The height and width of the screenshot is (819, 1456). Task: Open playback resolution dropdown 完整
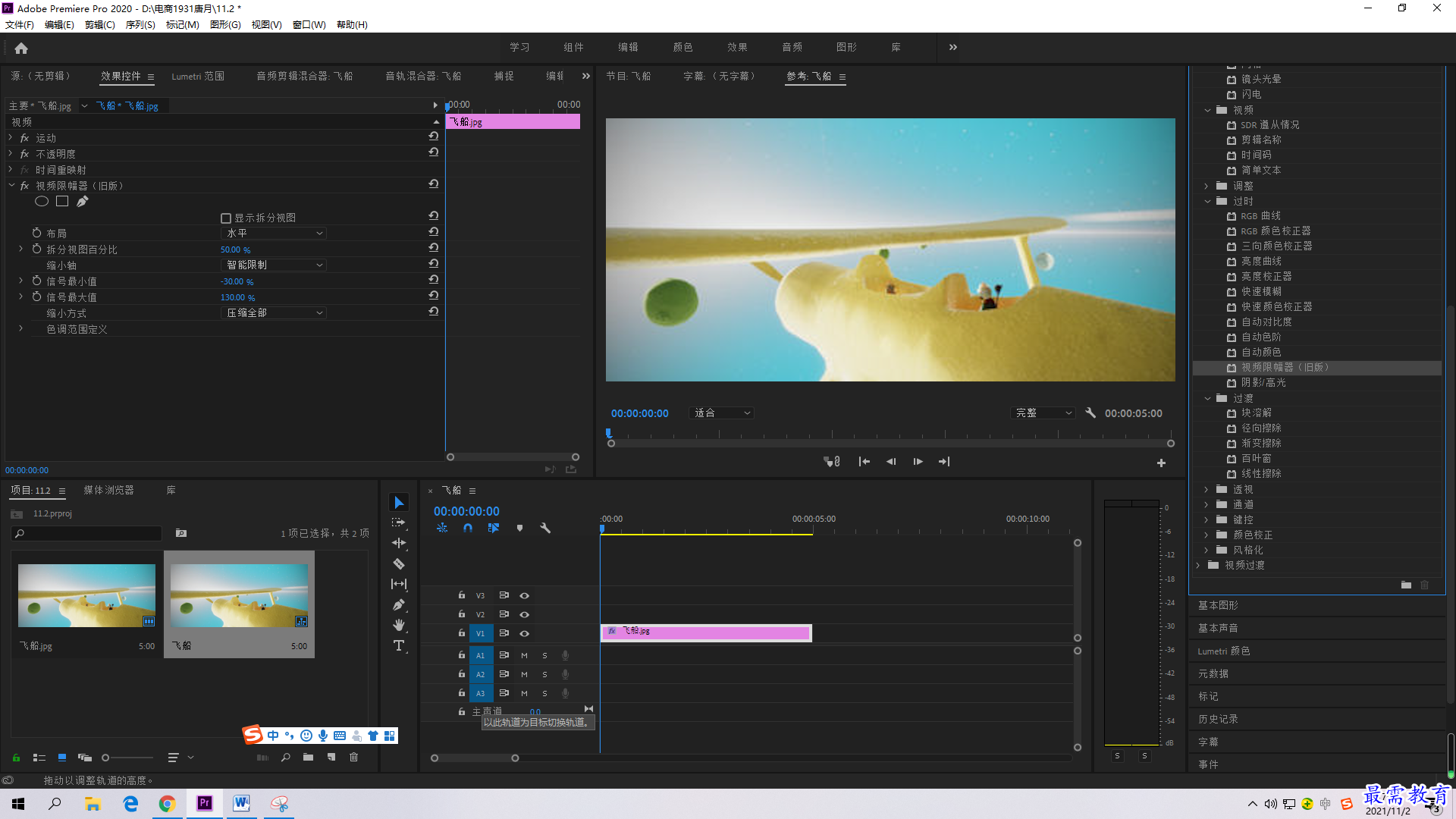click(1043, 413)
